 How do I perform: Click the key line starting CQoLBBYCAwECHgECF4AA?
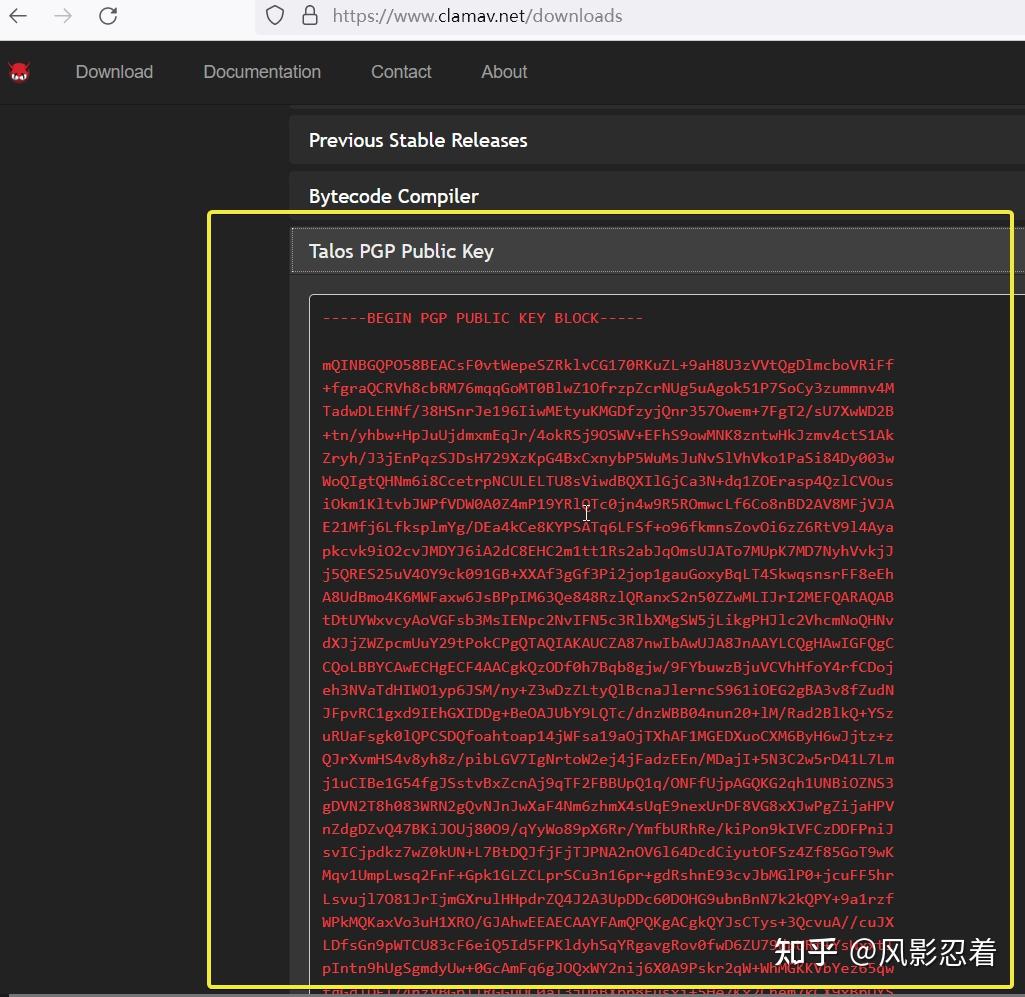608,667
